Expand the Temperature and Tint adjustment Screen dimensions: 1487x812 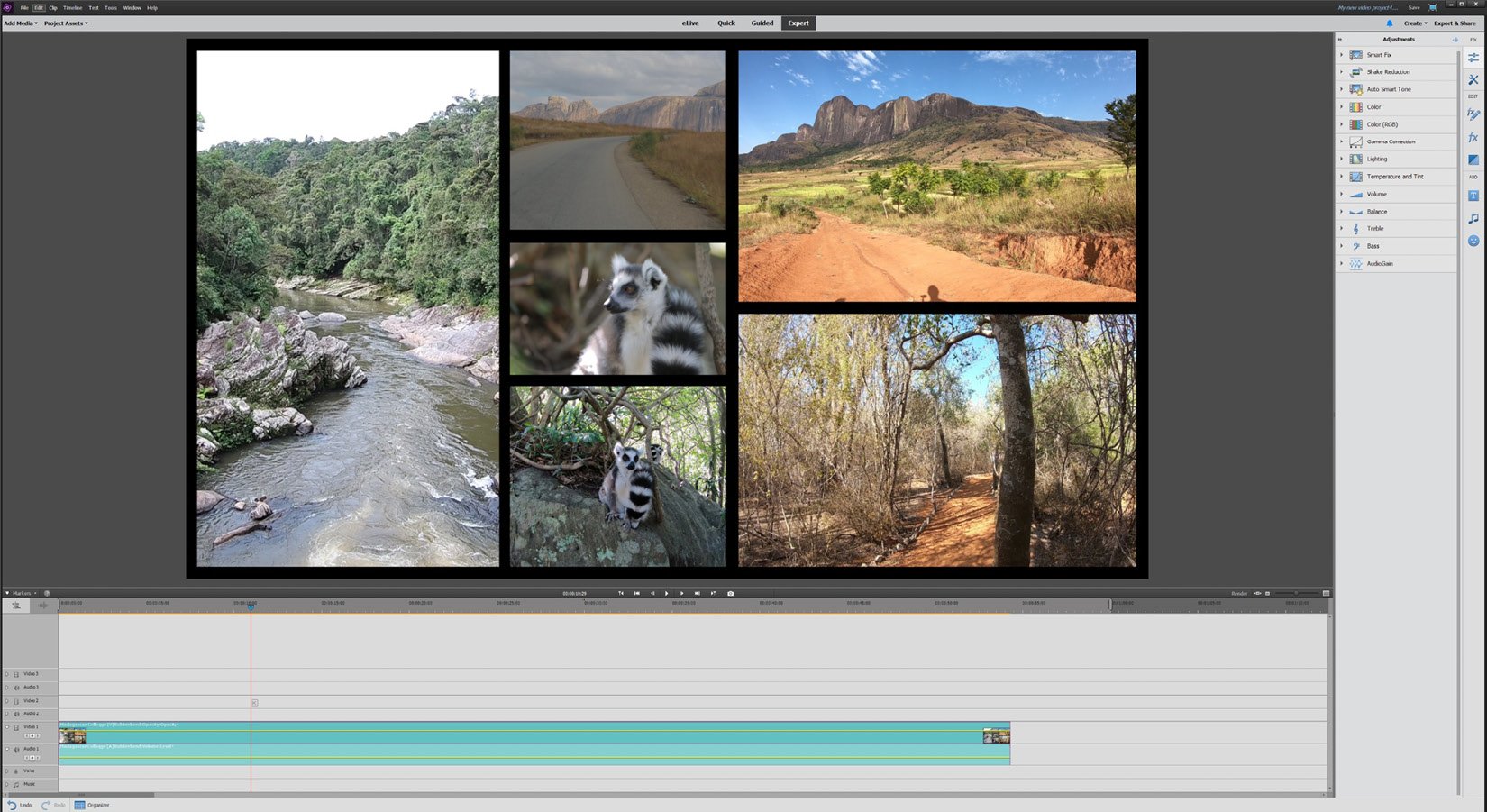[1341, 177]
